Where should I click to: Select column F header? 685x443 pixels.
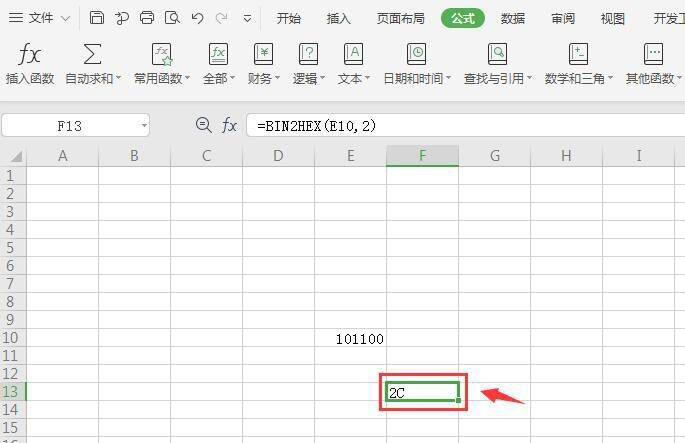422,156
